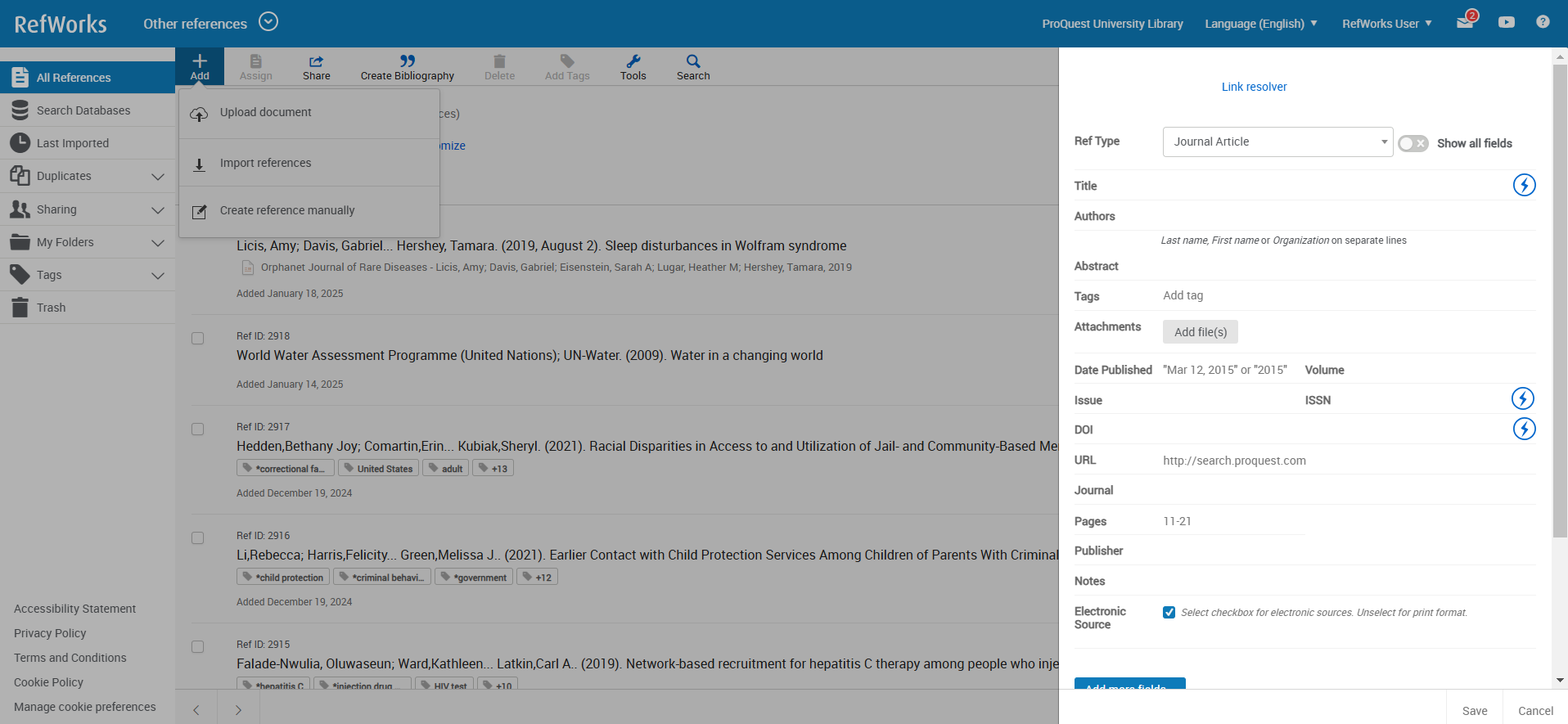Viewport: 1568px width, 724px height.
Task: Click the Save button
Action: (x=1475, y=710)
